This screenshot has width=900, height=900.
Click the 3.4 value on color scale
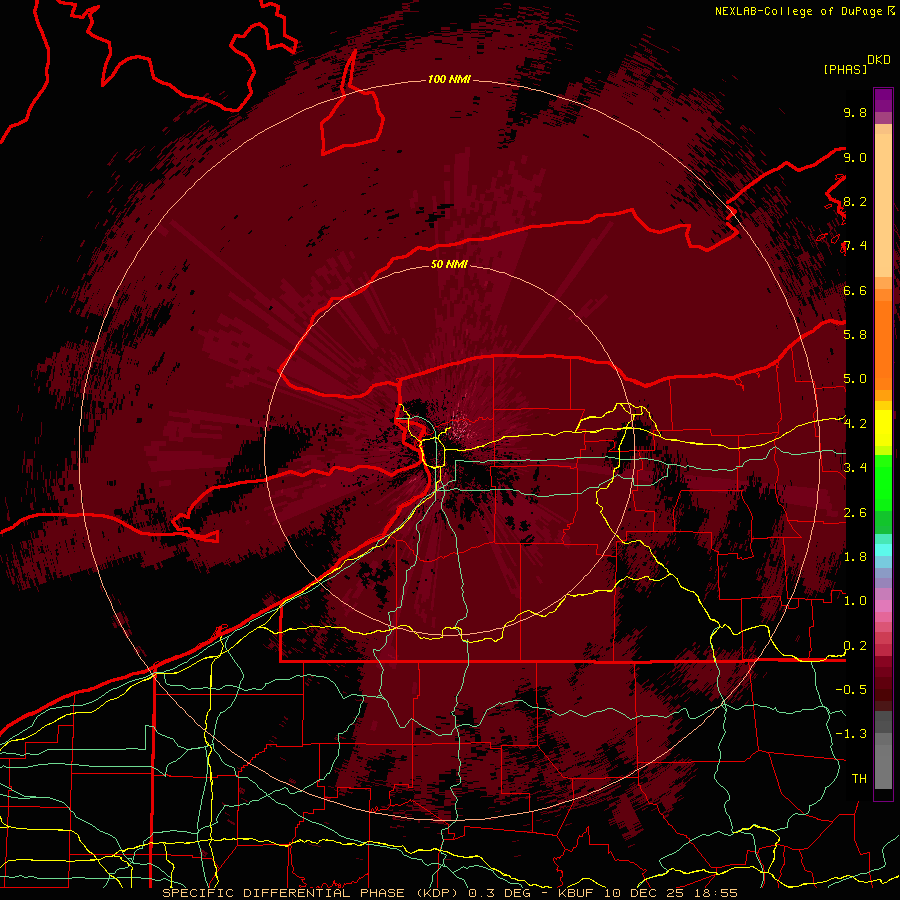click(x=855, y=468)
